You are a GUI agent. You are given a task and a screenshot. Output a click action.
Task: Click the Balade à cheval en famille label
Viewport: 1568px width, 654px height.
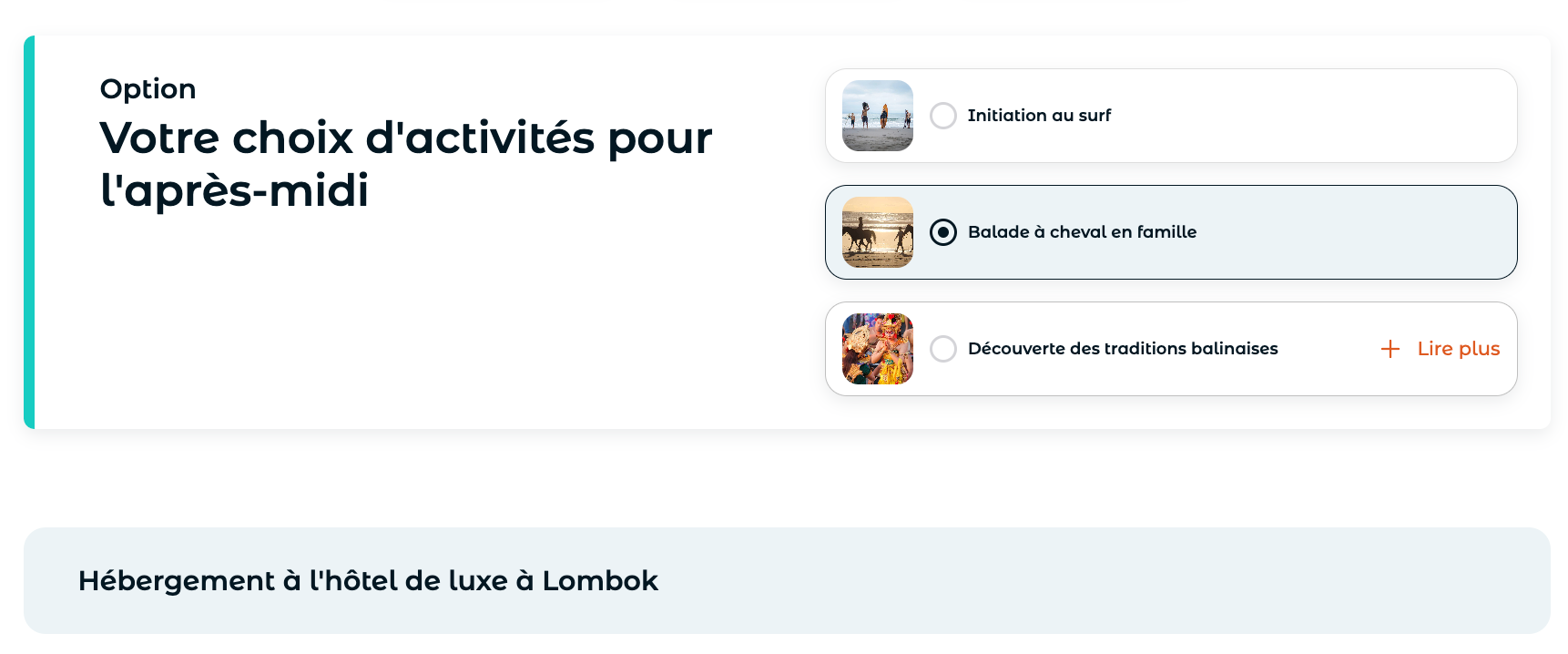click(x=1082, y=232)
